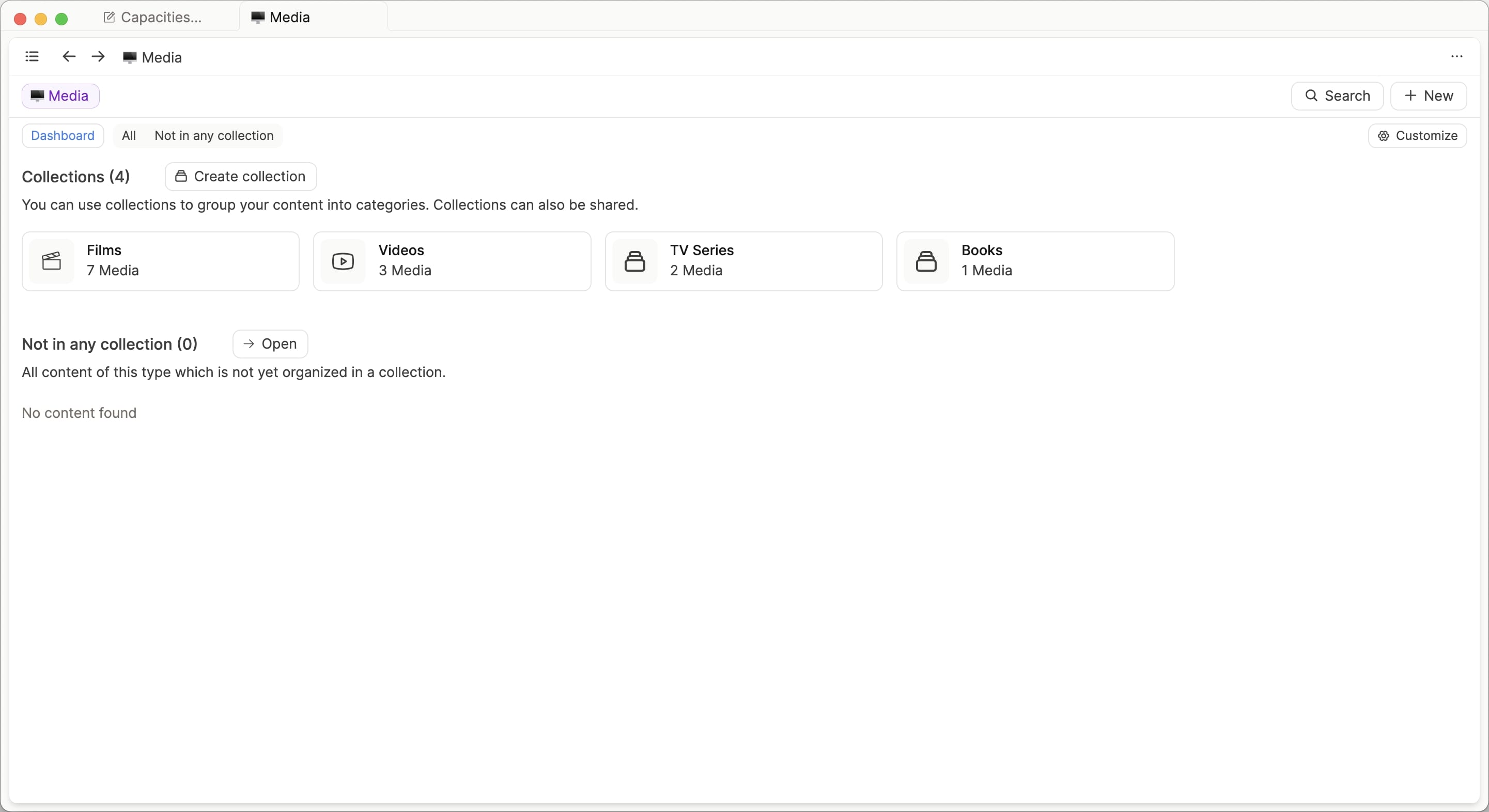Click the Books collection icon
This screenshot has height=812, width=1489.
[925, 261]
